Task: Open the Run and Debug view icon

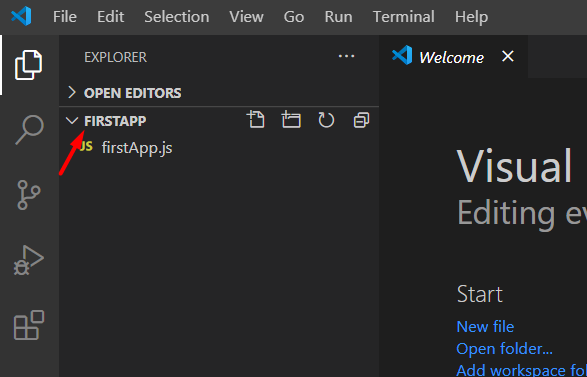Action: [x=28, y=260]
